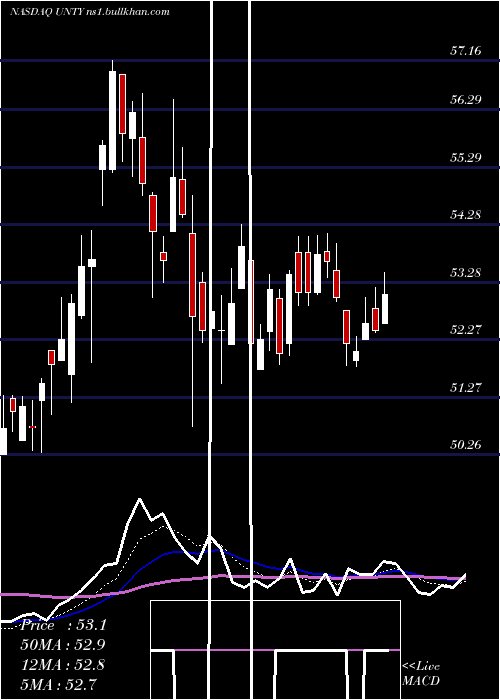
Task: Click the 53.28 price axis label
Action: click(x=466, y=272)
